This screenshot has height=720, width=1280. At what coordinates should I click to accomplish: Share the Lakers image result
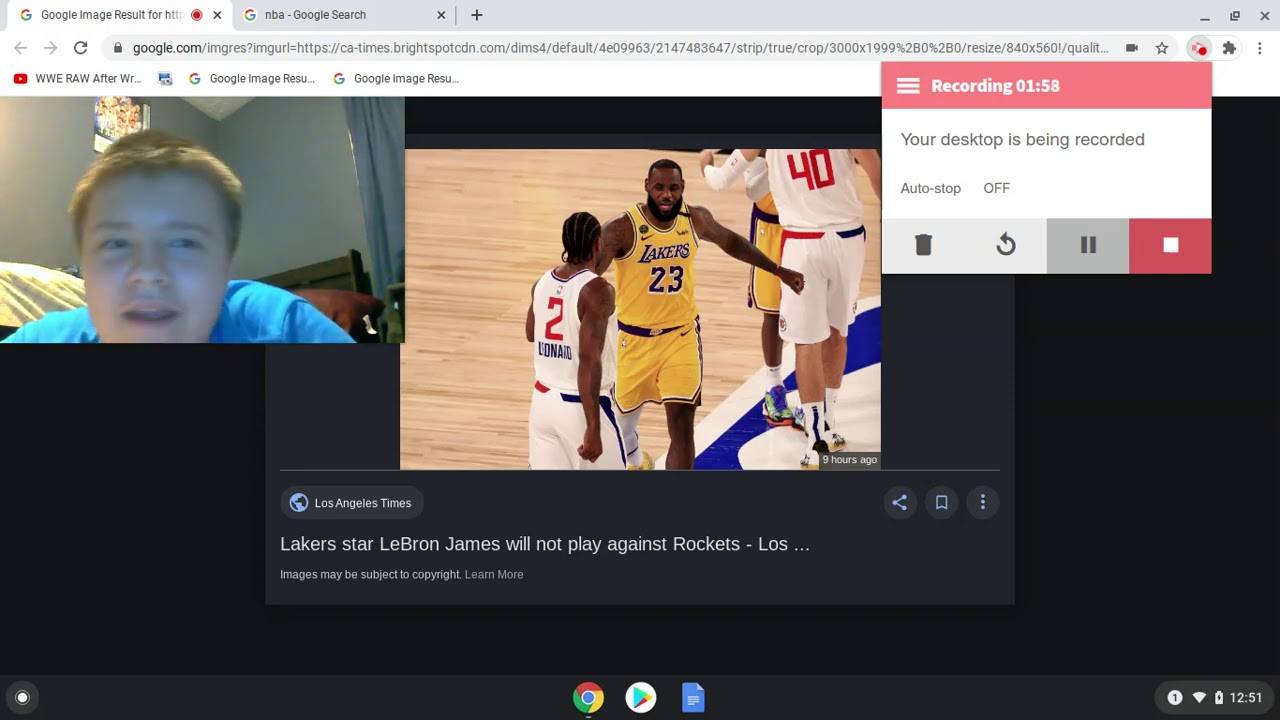coord(900,503)
